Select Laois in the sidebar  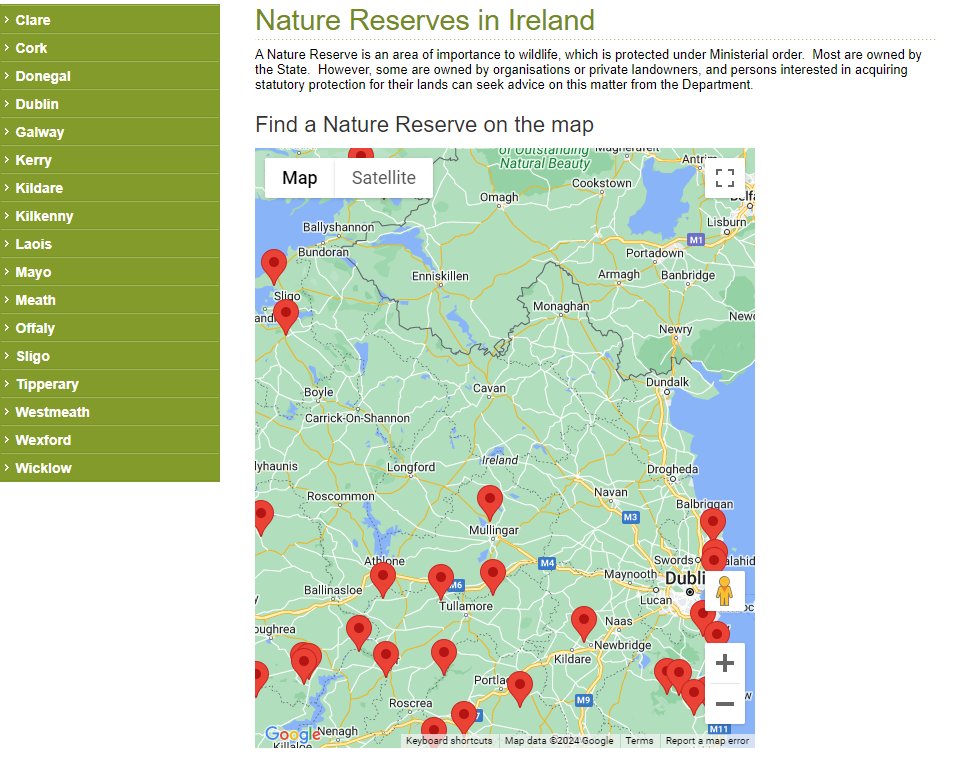click(x=110, y=244)
